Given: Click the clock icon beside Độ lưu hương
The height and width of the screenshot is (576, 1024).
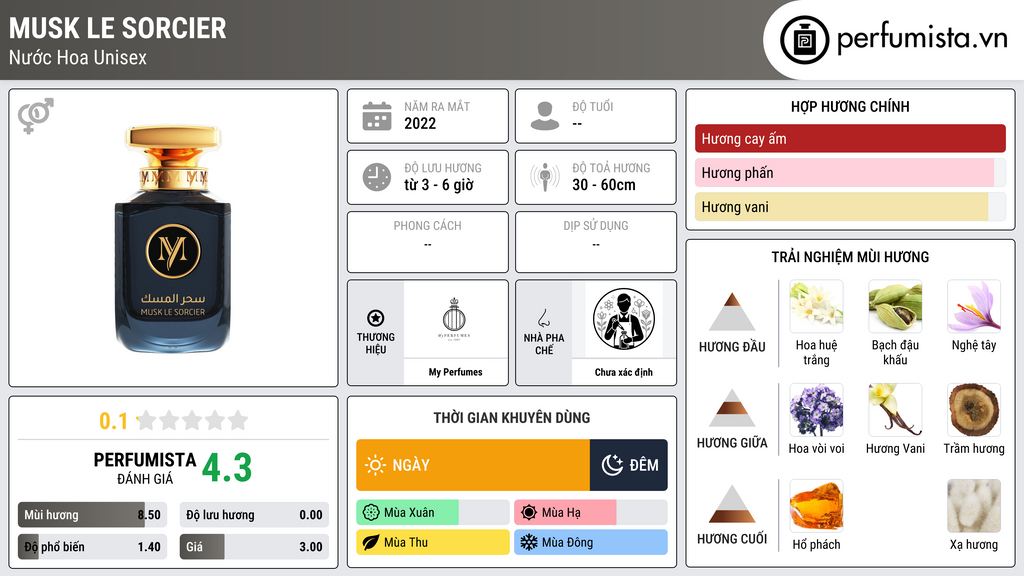Looking at the screenshot, I should 377,177.
